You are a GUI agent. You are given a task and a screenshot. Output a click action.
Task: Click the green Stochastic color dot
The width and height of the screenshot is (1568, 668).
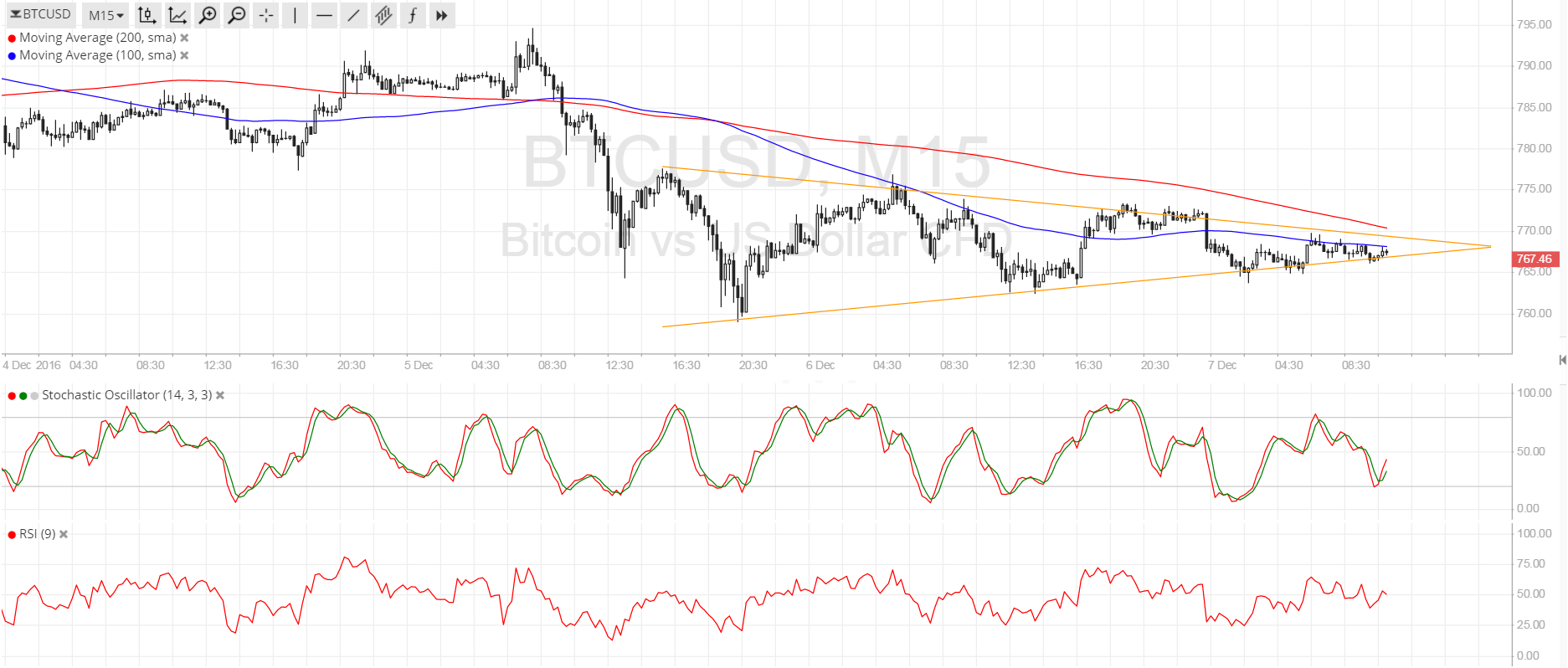23,396
